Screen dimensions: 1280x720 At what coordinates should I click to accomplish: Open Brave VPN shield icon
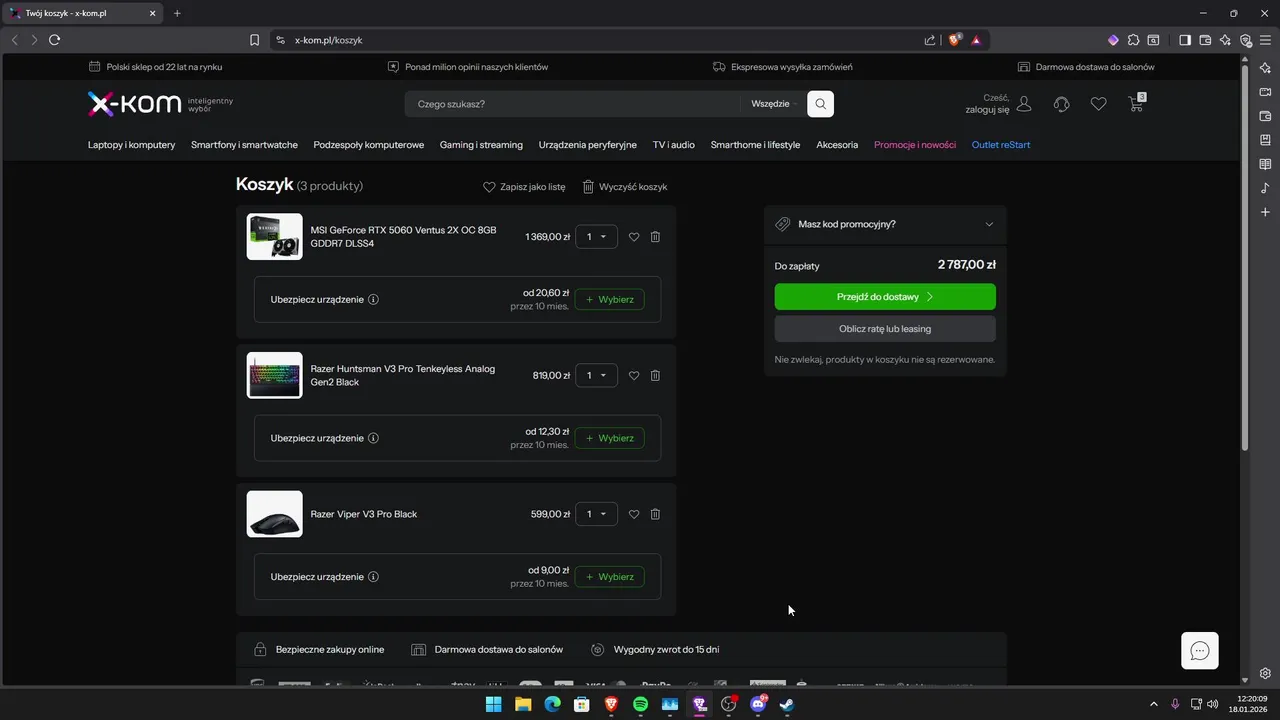pos(1246,40)
